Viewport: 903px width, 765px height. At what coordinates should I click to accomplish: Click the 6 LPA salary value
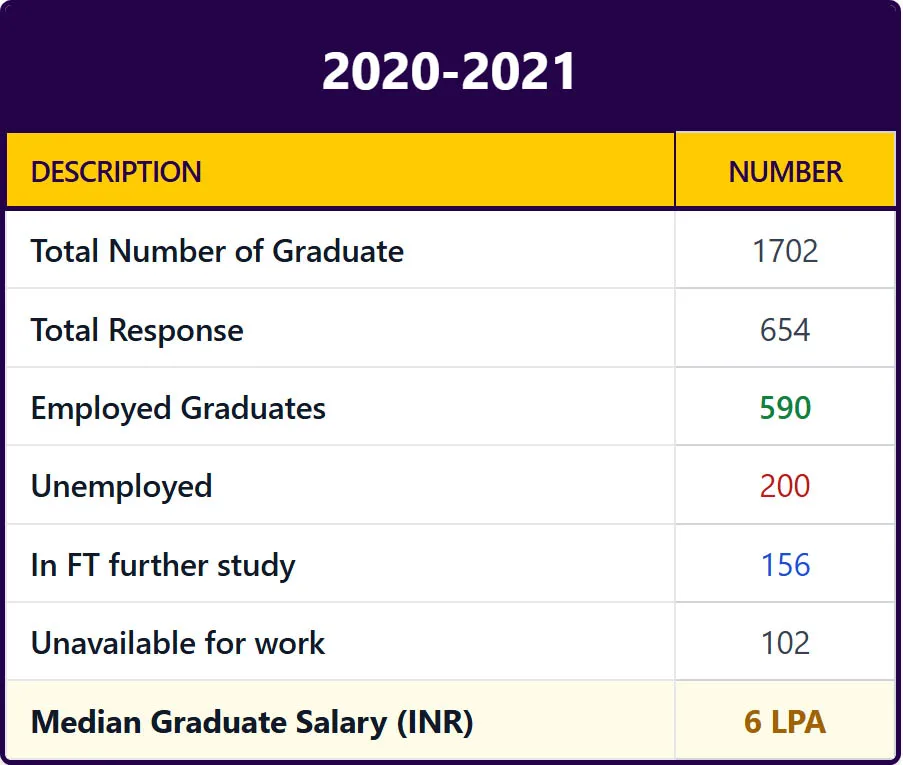(x=785, y=722)
